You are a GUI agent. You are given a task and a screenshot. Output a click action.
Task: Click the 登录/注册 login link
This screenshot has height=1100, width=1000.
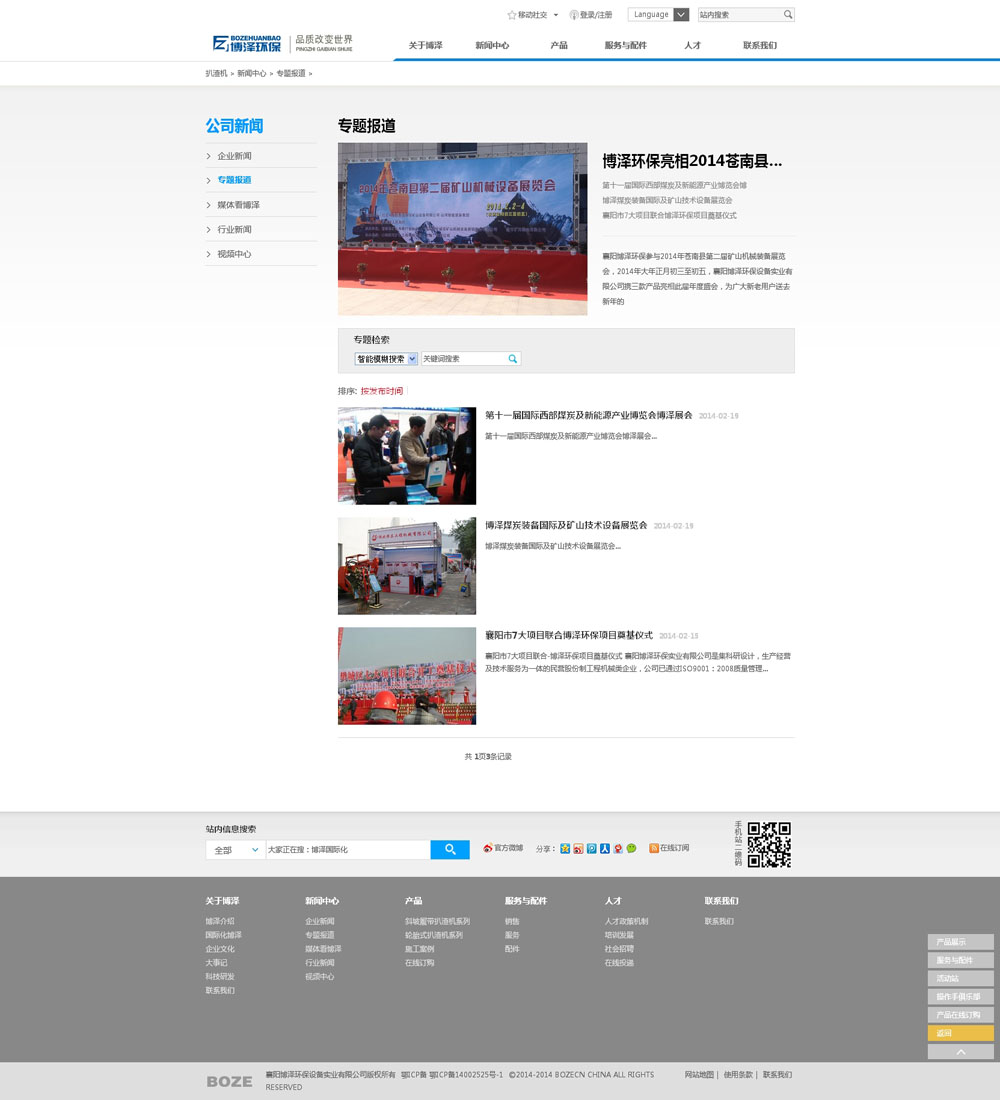[595, 15]
